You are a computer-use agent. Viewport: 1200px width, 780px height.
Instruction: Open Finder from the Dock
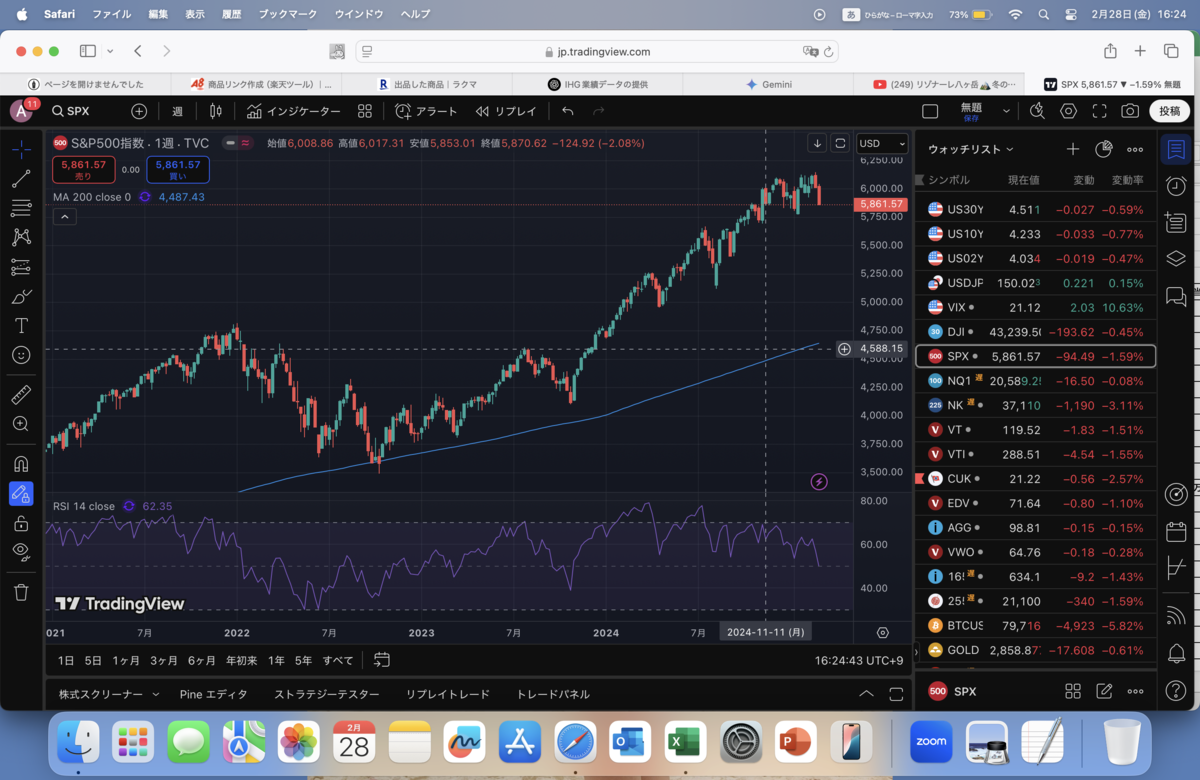(77, 742)
